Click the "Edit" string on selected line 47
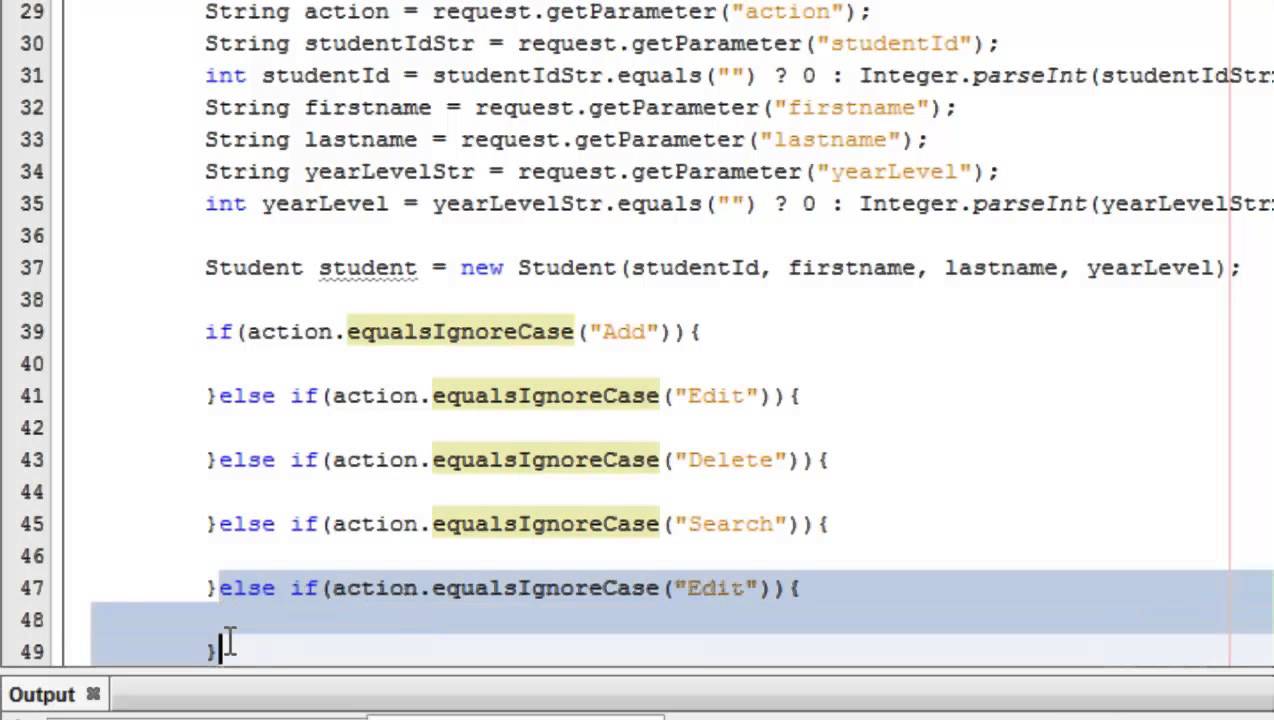 [716, 588]
